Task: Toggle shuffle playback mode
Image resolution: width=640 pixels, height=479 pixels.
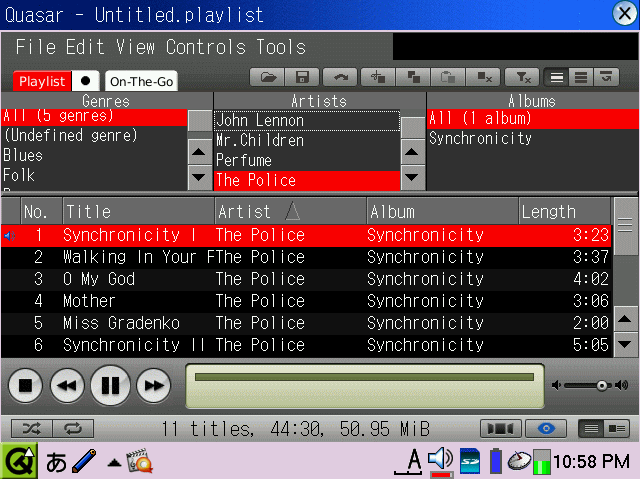Action: coord(32,429)
